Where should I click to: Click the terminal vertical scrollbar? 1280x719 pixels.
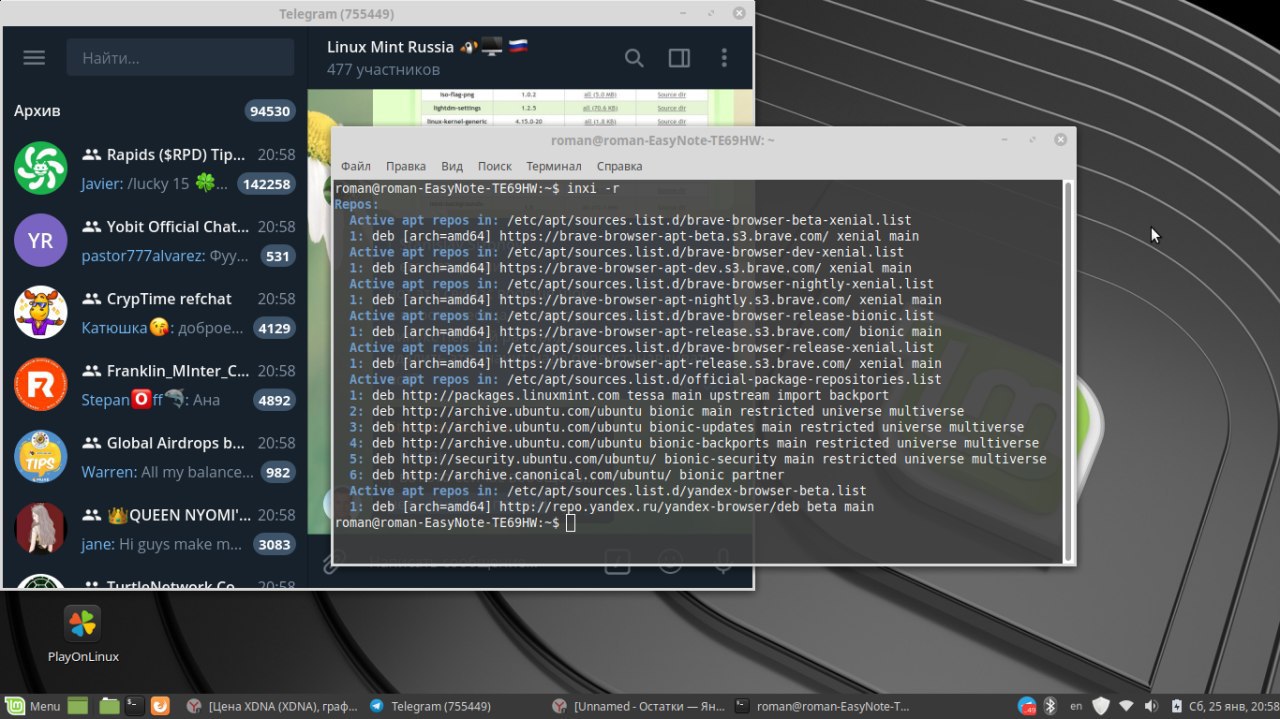click(x=1068, y=370)
